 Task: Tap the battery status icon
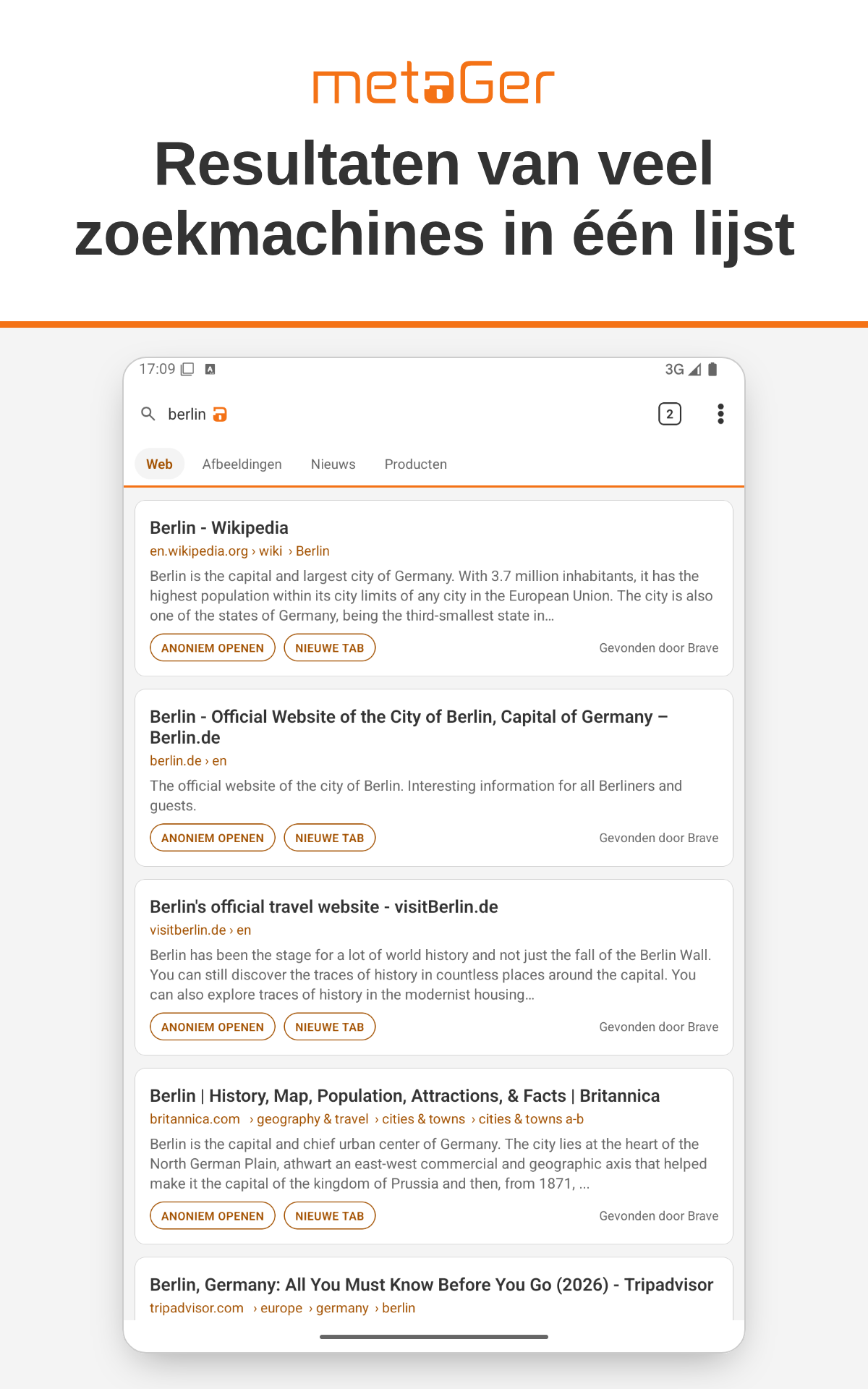(x=712, y=369)
